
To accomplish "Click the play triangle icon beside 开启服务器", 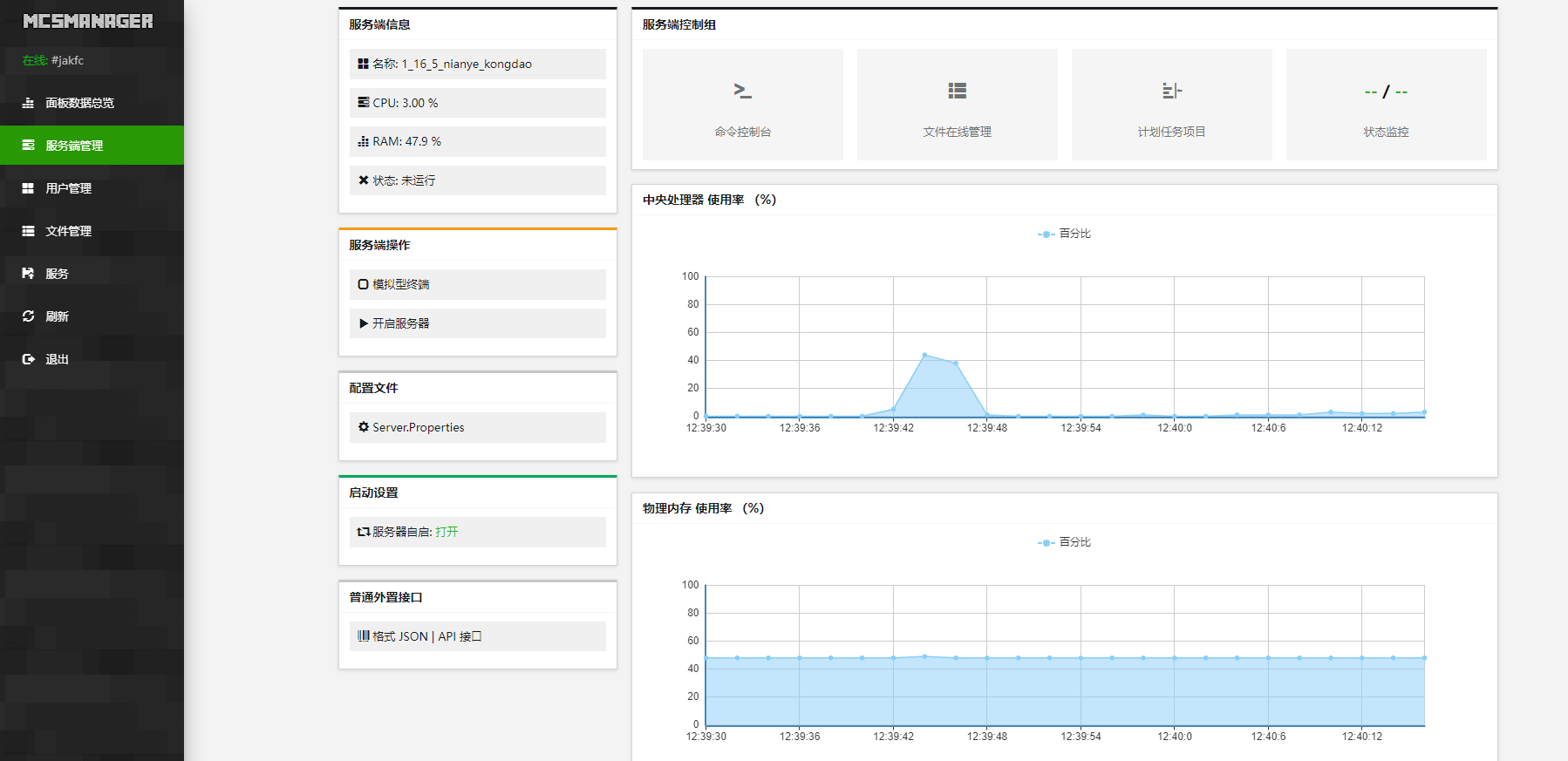I will [x=364, y=323].
